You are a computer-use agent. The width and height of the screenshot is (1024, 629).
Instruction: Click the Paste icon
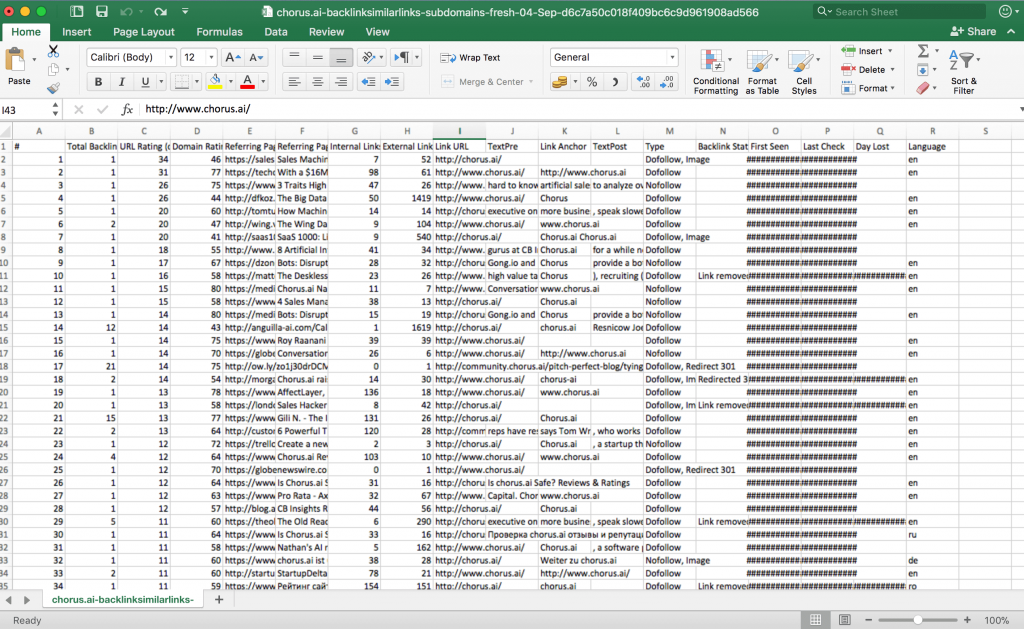point(19,62)
